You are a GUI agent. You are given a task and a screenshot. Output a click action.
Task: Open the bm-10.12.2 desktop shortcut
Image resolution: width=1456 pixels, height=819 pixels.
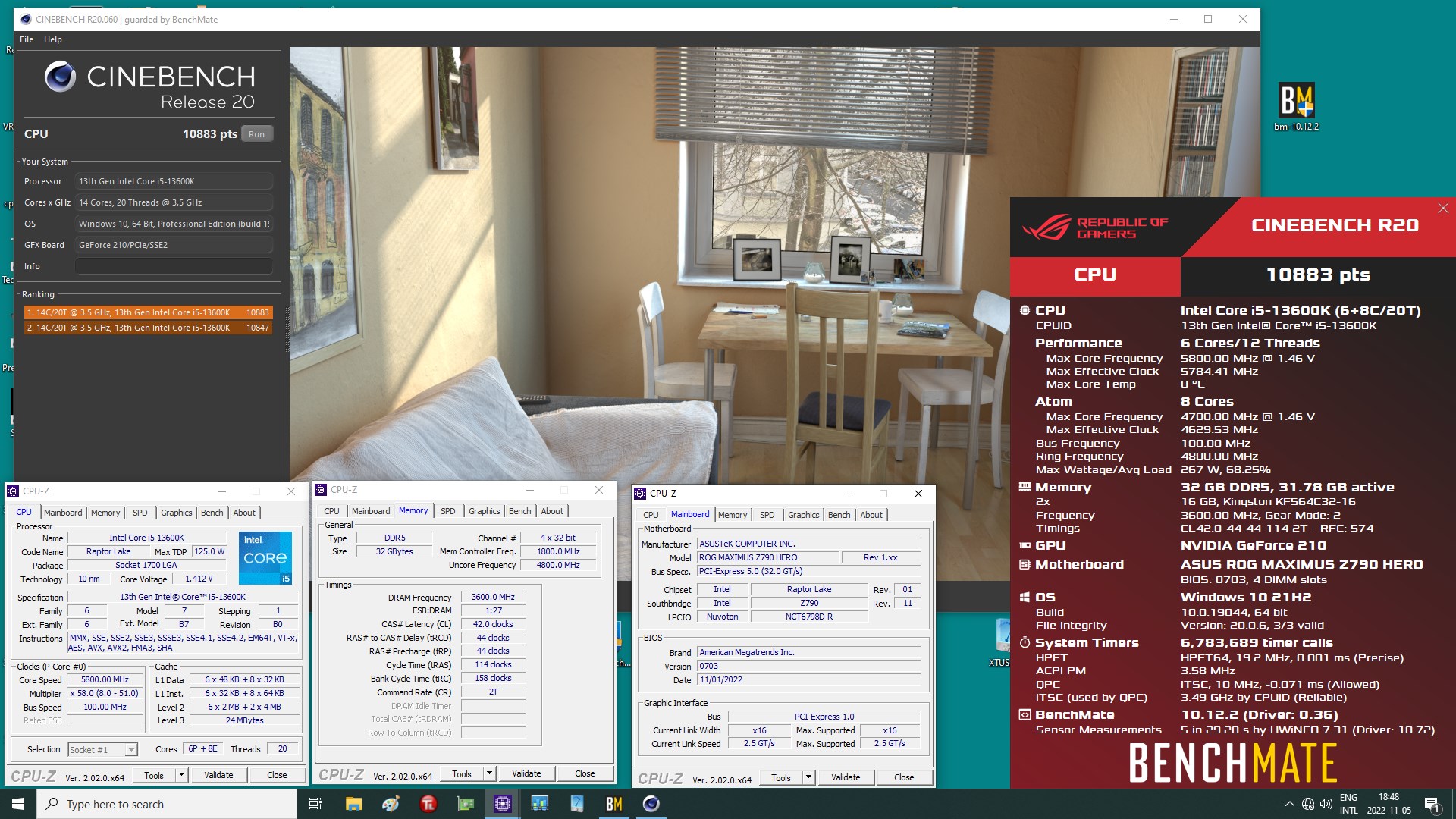[x=1296, y=107]
